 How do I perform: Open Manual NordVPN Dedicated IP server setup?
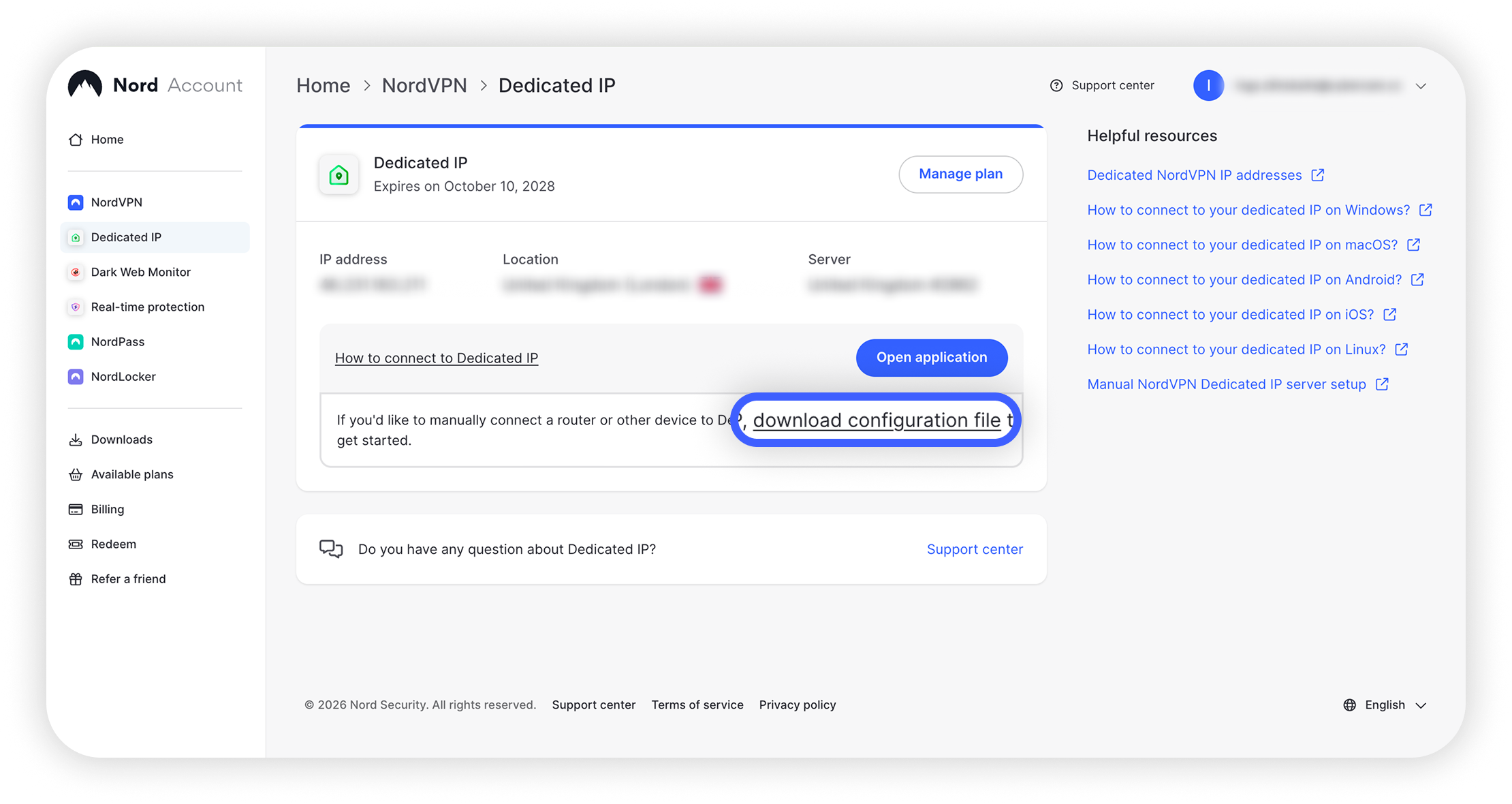click(x=1238, y=384)
